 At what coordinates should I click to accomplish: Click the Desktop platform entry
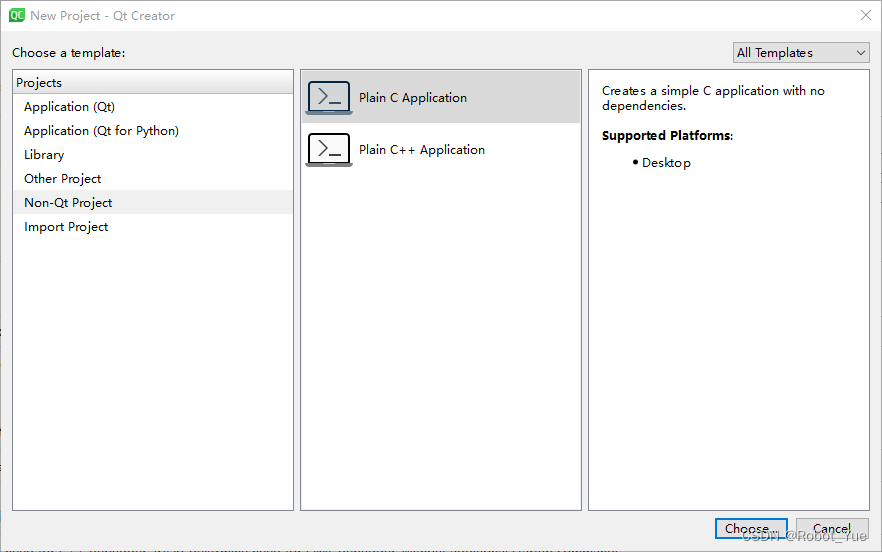point(666,163)
